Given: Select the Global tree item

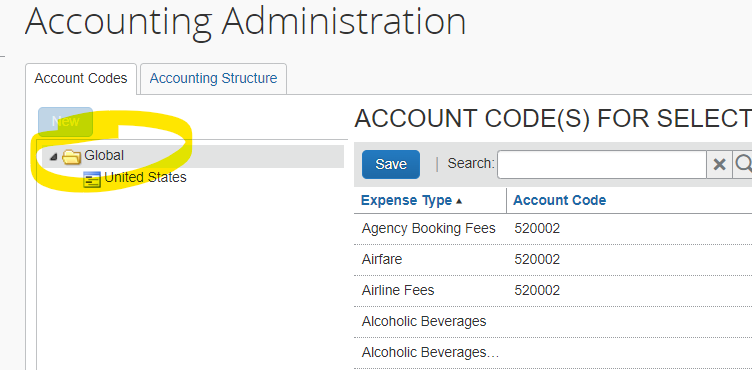Looking at the screenshot, I should (x=104, y=155).
